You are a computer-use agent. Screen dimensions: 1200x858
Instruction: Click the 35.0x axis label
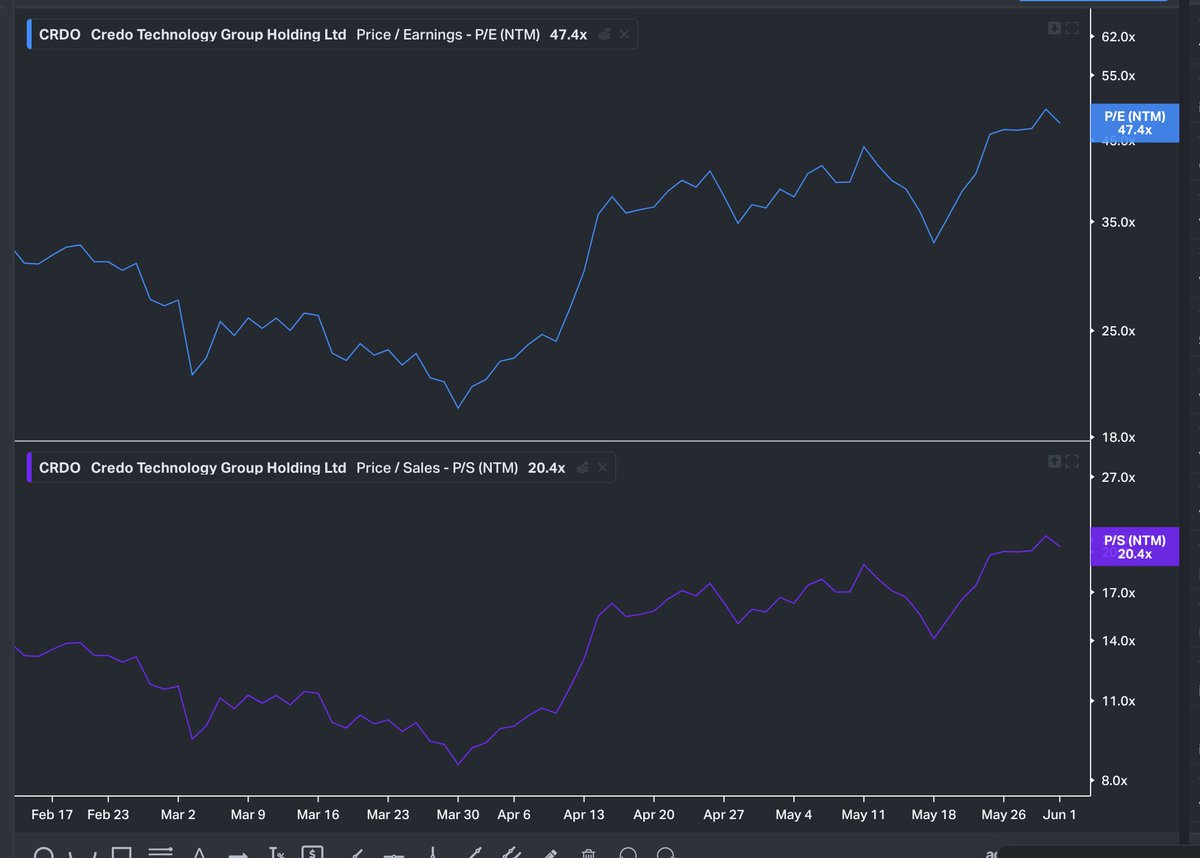pyautogui.click(x=1118, y=222)
